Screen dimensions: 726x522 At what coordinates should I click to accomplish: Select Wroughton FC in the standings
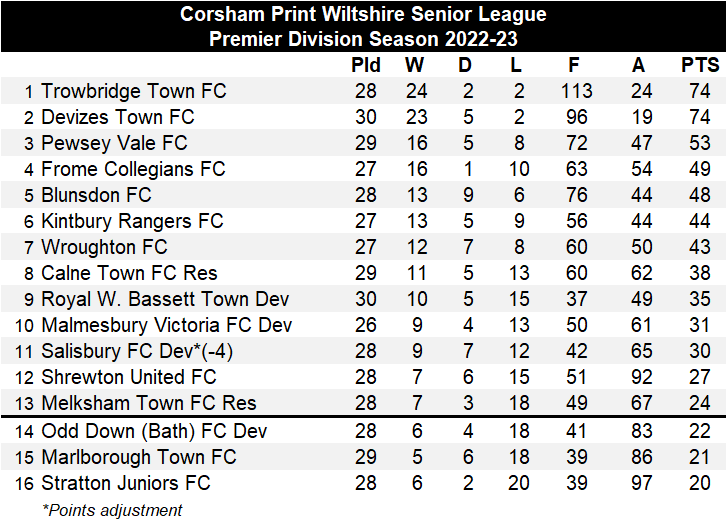[x=104, y=247]
